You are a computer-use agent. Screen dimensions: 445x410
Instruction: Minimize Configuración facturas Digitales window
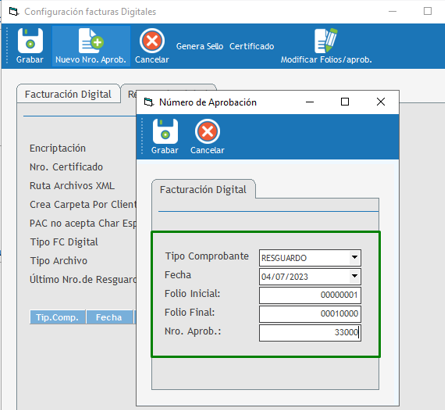(393, 12)
